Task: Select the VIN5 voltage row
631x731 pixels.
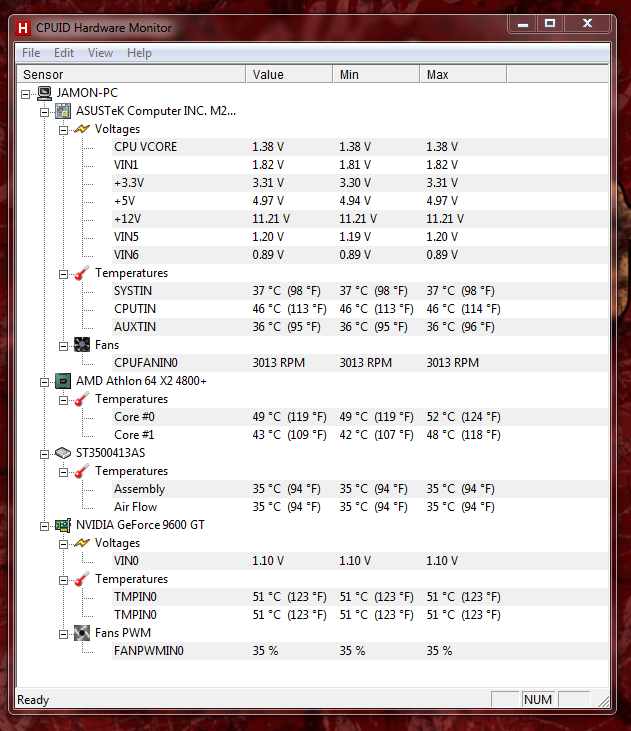Action: (360, 237)
